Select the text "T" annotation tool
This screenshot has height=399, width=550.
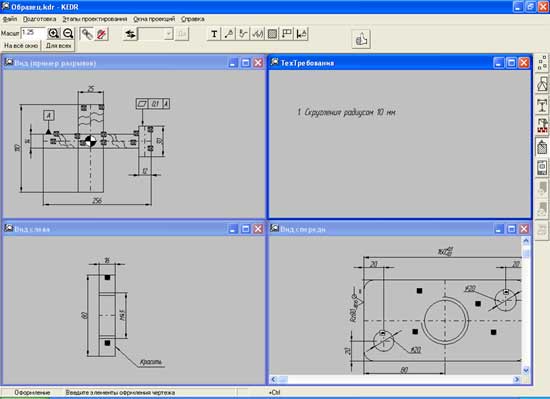[214, 34]
